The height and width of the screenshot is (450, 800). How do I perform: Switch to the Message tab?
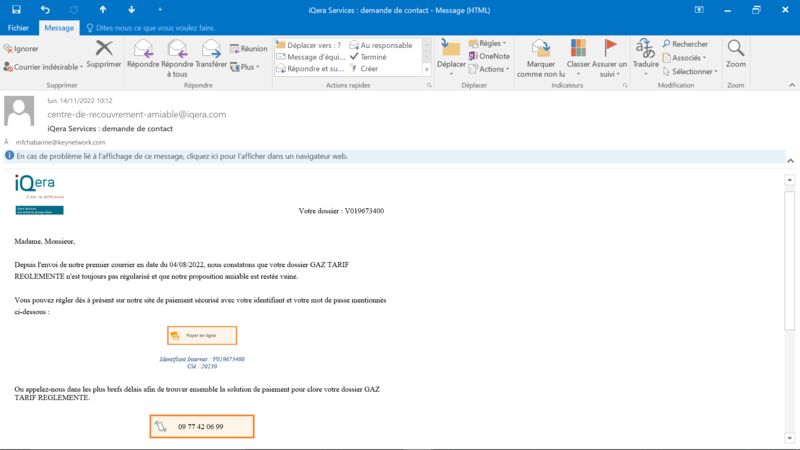[59, 28]
